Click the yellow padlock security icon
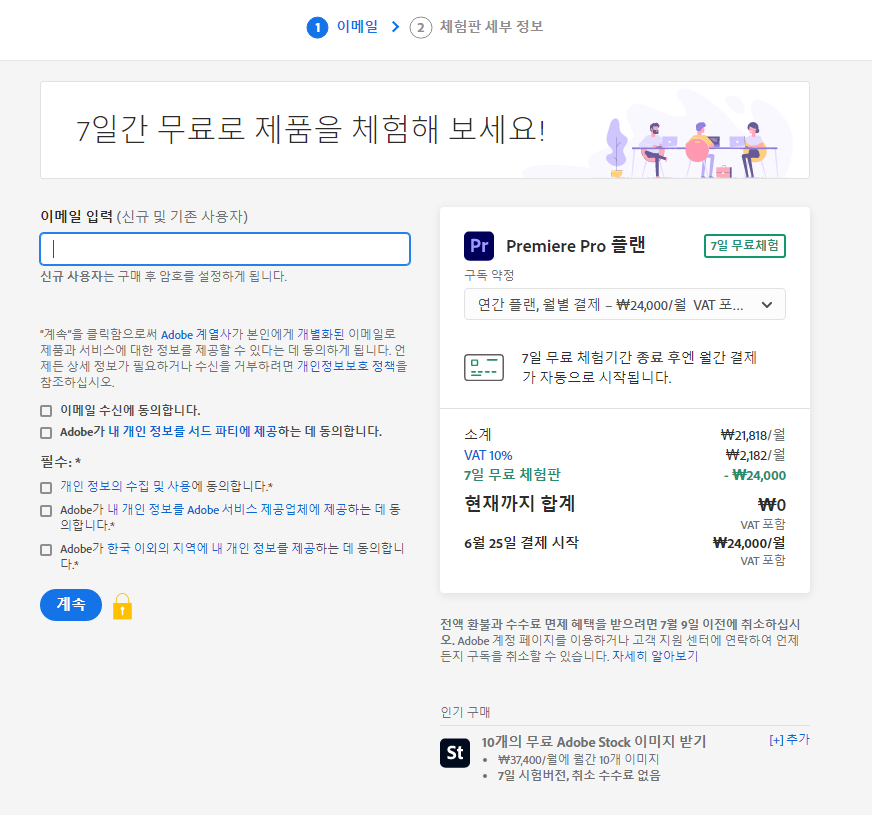 coord(122,606)
